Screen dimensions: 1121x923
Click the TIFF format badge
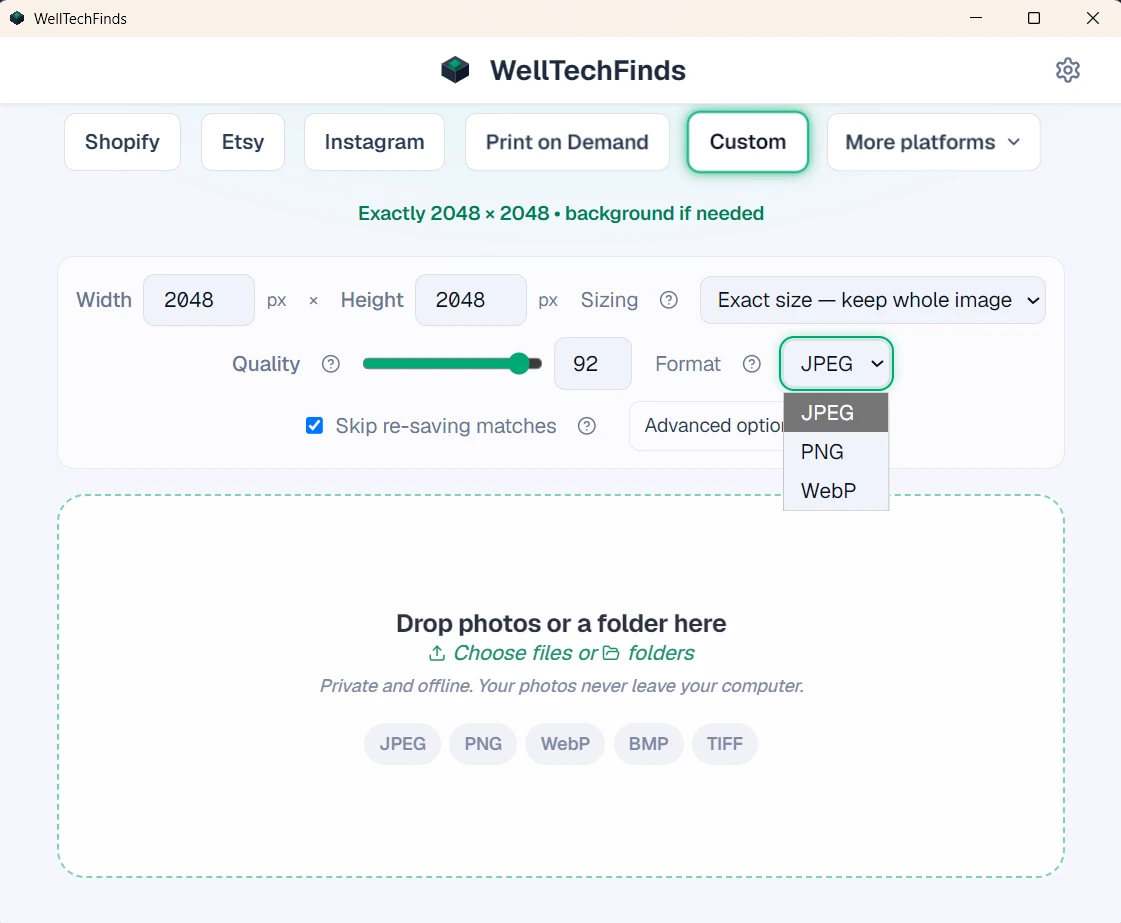pyautogui.click(x=725, y=744)
